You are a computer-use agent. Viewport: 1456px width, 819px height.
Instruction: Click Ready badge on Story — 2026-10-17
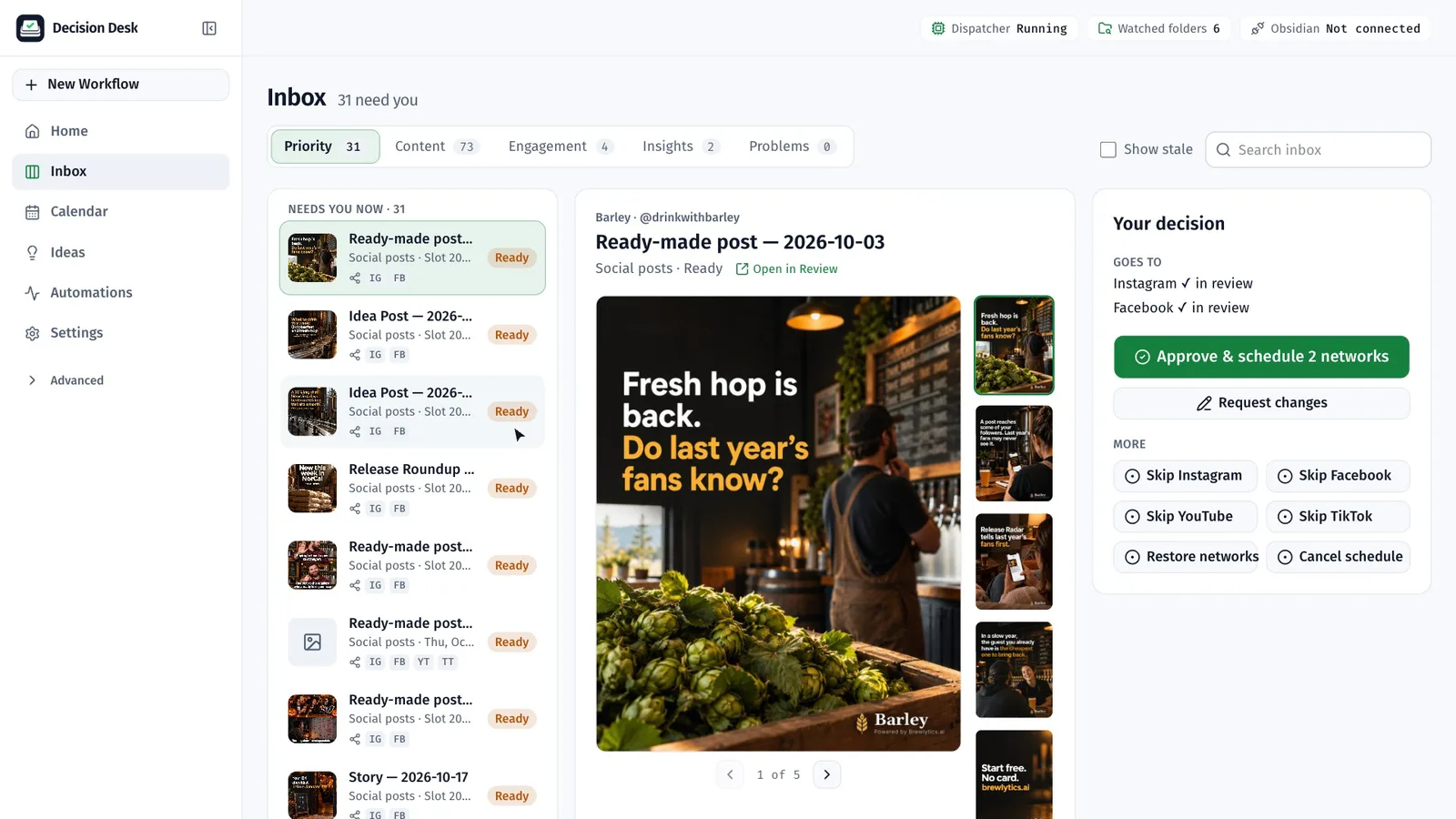[x=511, y=796]
